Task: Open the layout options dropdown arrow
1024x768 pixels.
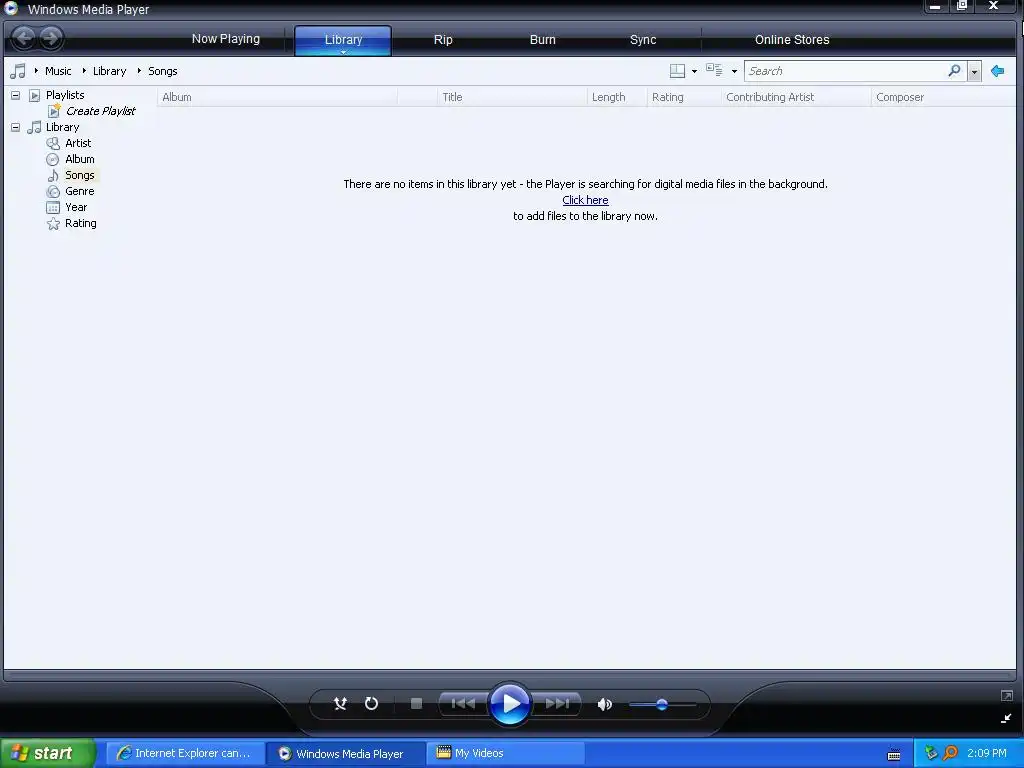Action: click(x=694, y=71)
